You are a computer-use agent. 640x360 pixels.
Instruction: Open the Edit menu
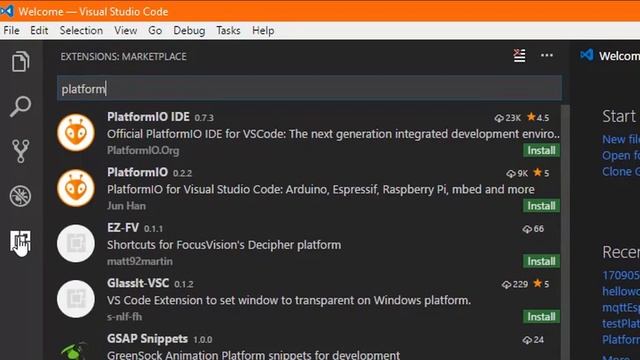click(x=39, y=31)
